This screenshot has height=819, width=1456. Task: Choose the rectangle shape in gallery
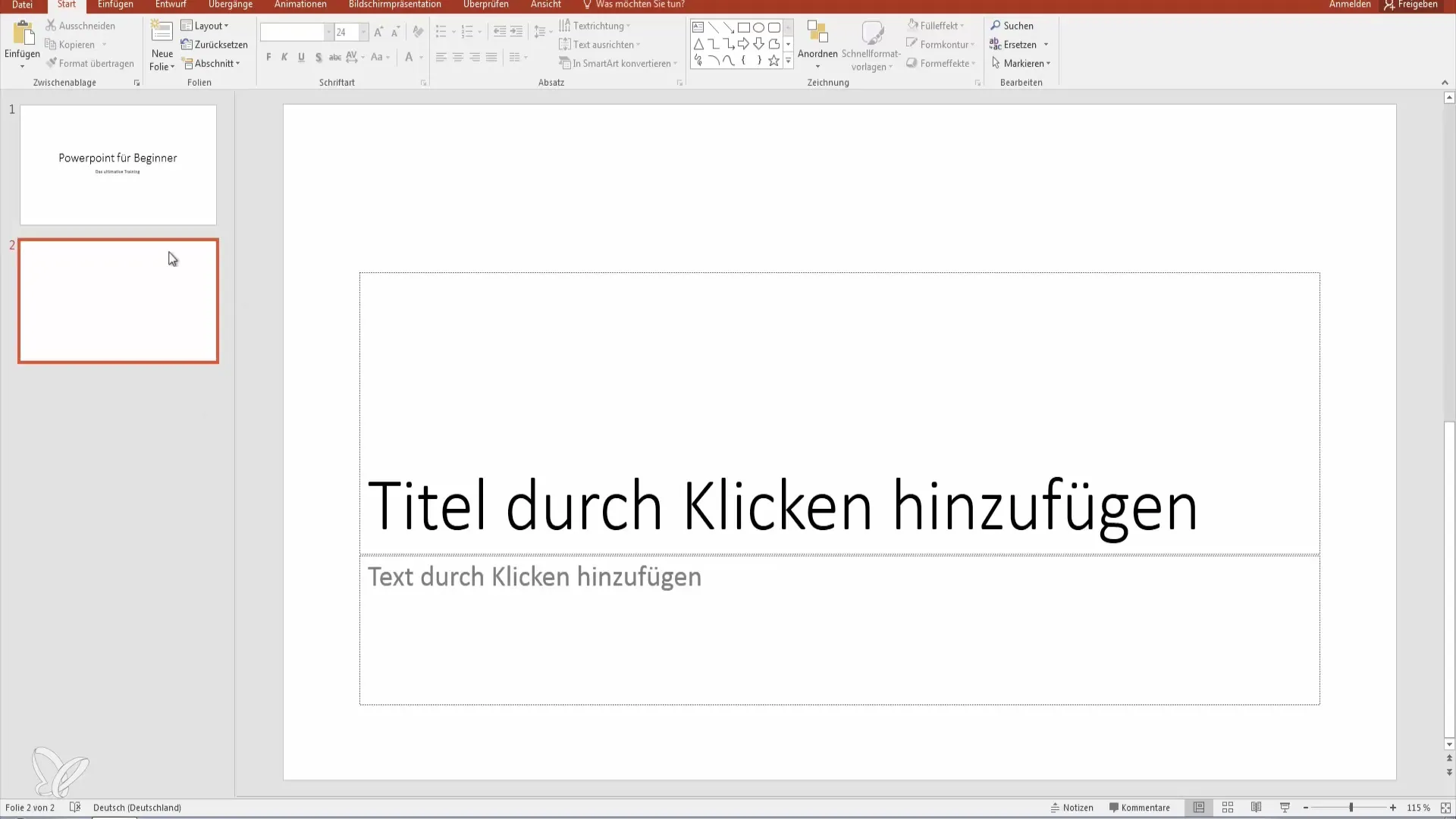pos(743,27)
